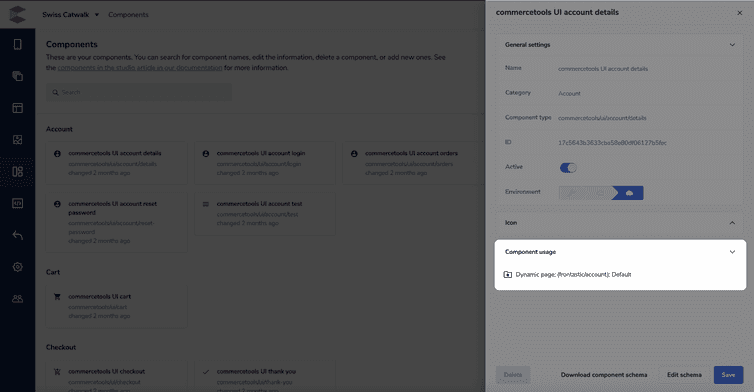Open the commercetools UI account login card

[x=265, y=163]
